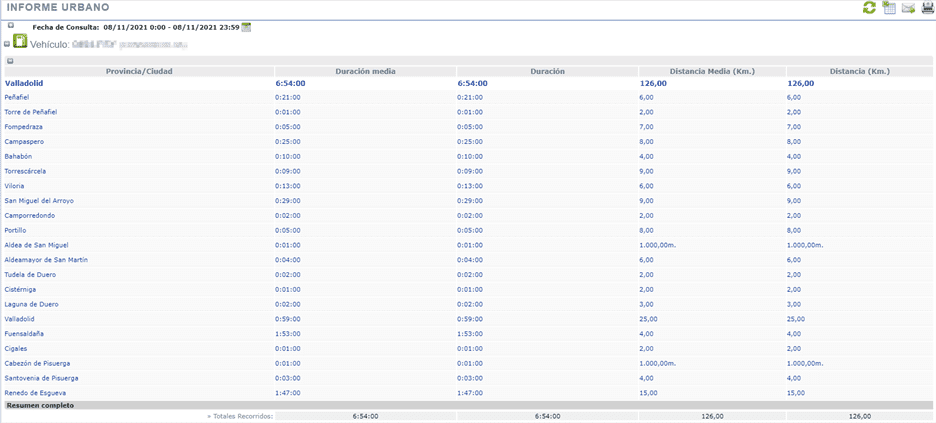
Task: Click Aldea de San Miguel's 1.000,00m. Distancia Media
Action: click(658, 245)
